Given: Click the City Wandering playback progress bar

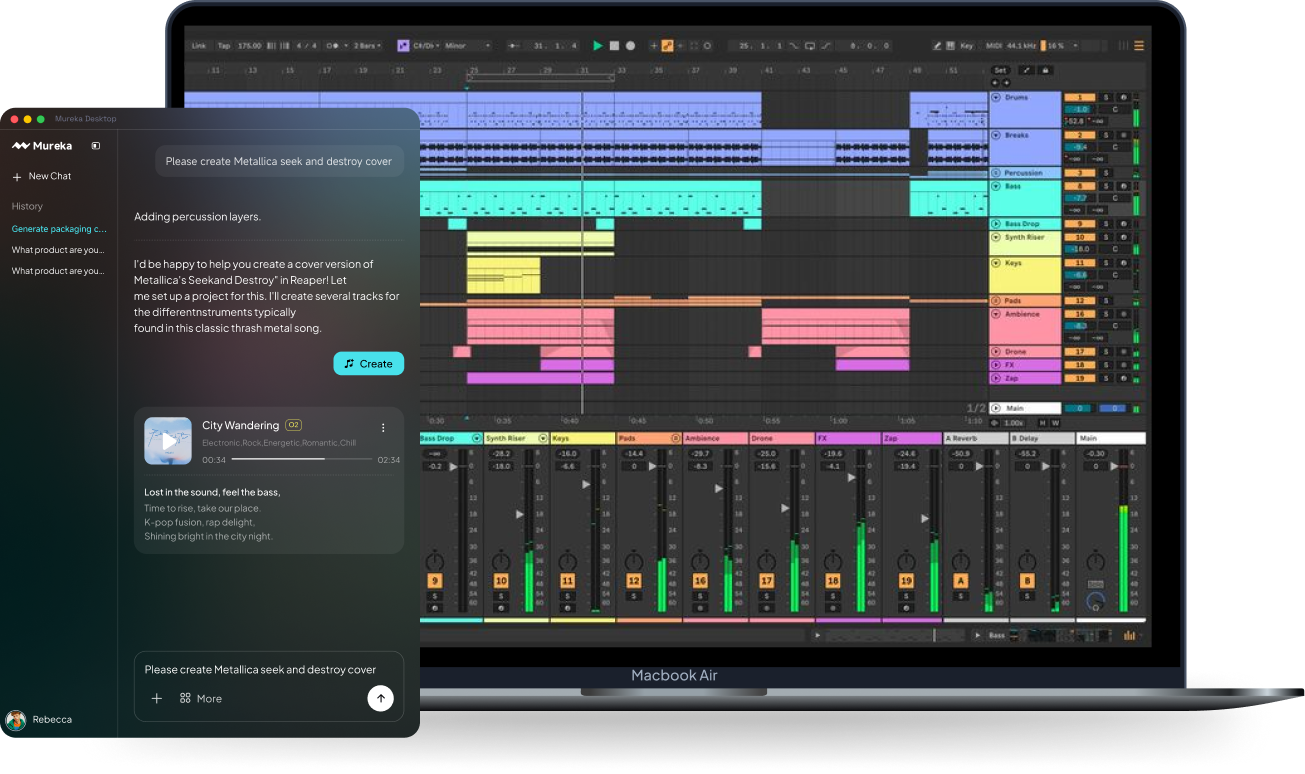Looking at the screenshot, I should point(302,459).
